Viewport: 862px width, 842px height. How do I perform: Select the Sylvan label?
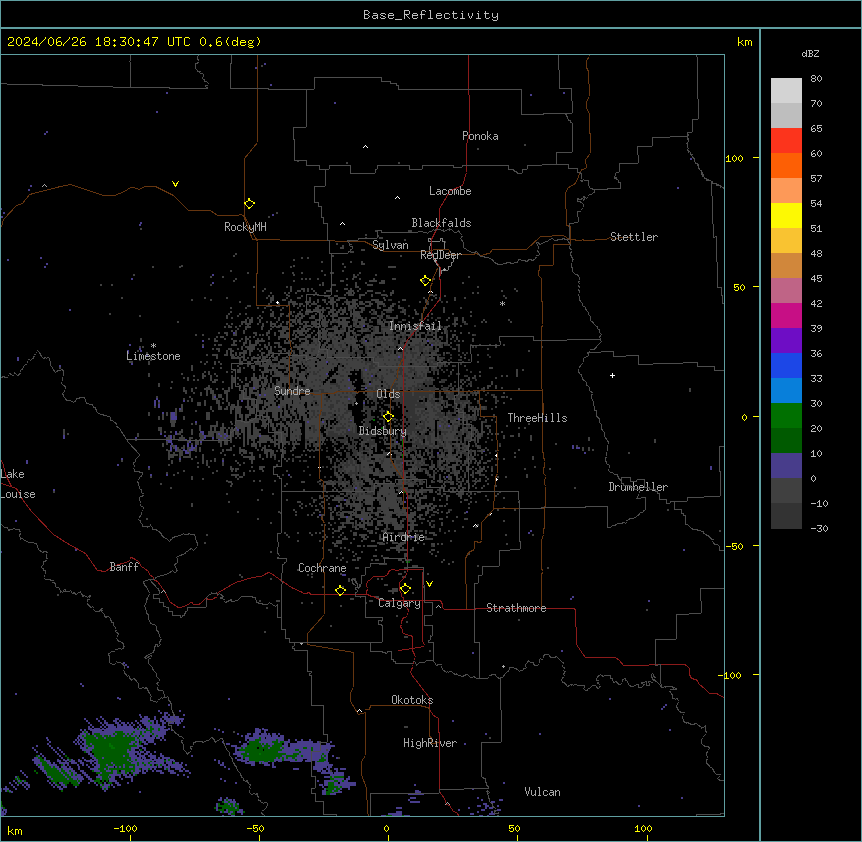[x=390, y=245]
